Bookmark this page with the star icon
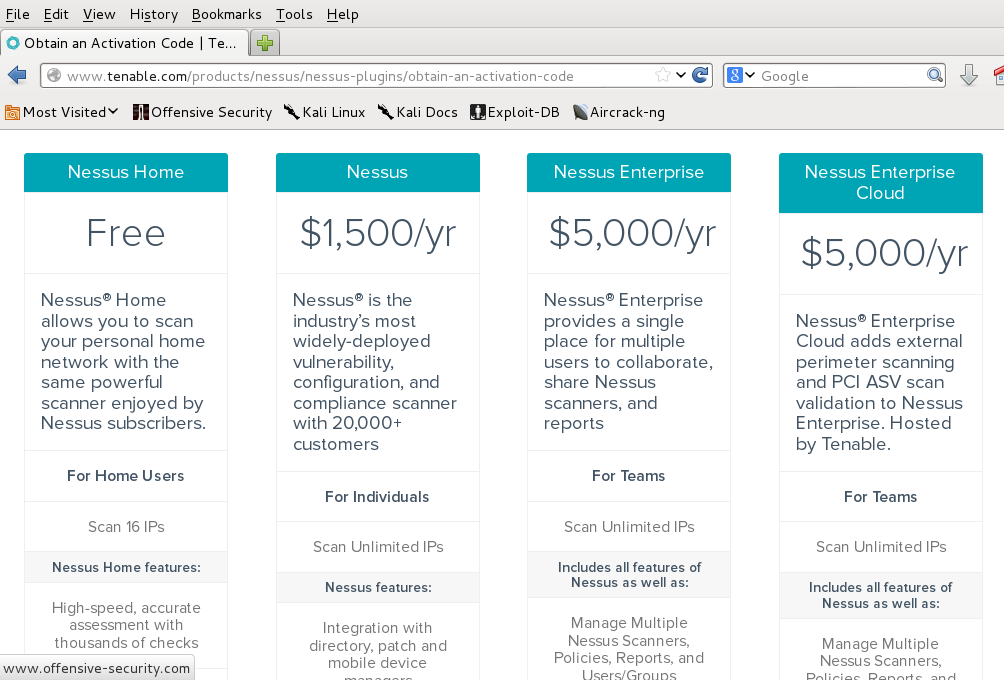The image size is (1004, 680). [663, 76]
